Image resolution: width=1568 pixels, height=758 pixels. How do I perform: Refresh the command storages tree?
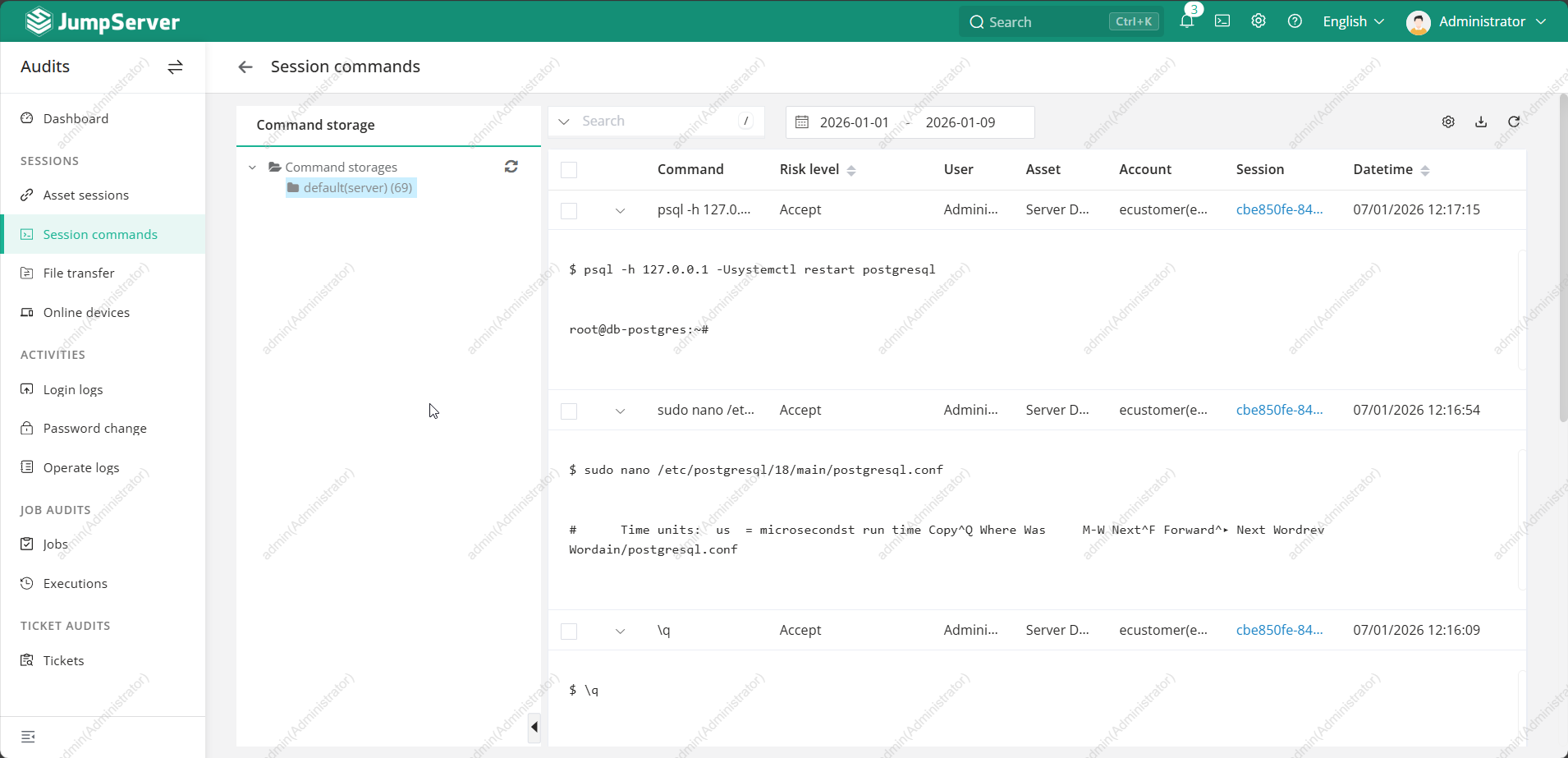(x=511, y=167)
